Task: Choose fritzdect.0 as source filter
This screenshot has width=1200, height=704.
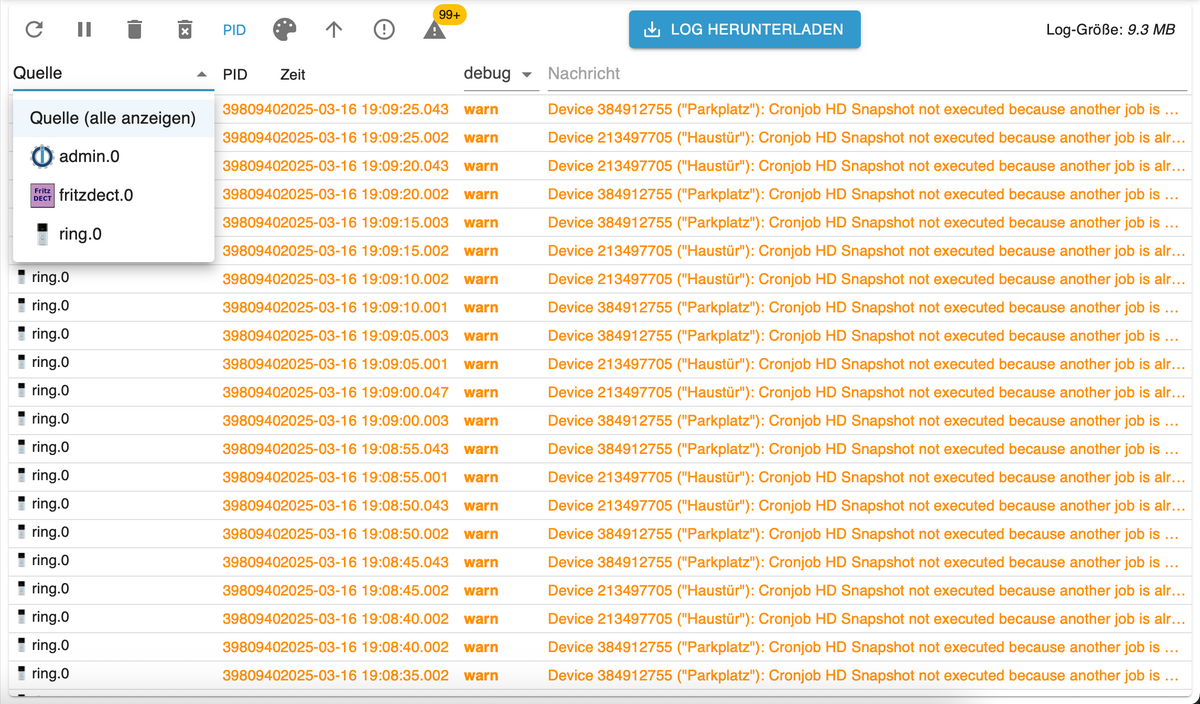Action: [x=96, y=195]
